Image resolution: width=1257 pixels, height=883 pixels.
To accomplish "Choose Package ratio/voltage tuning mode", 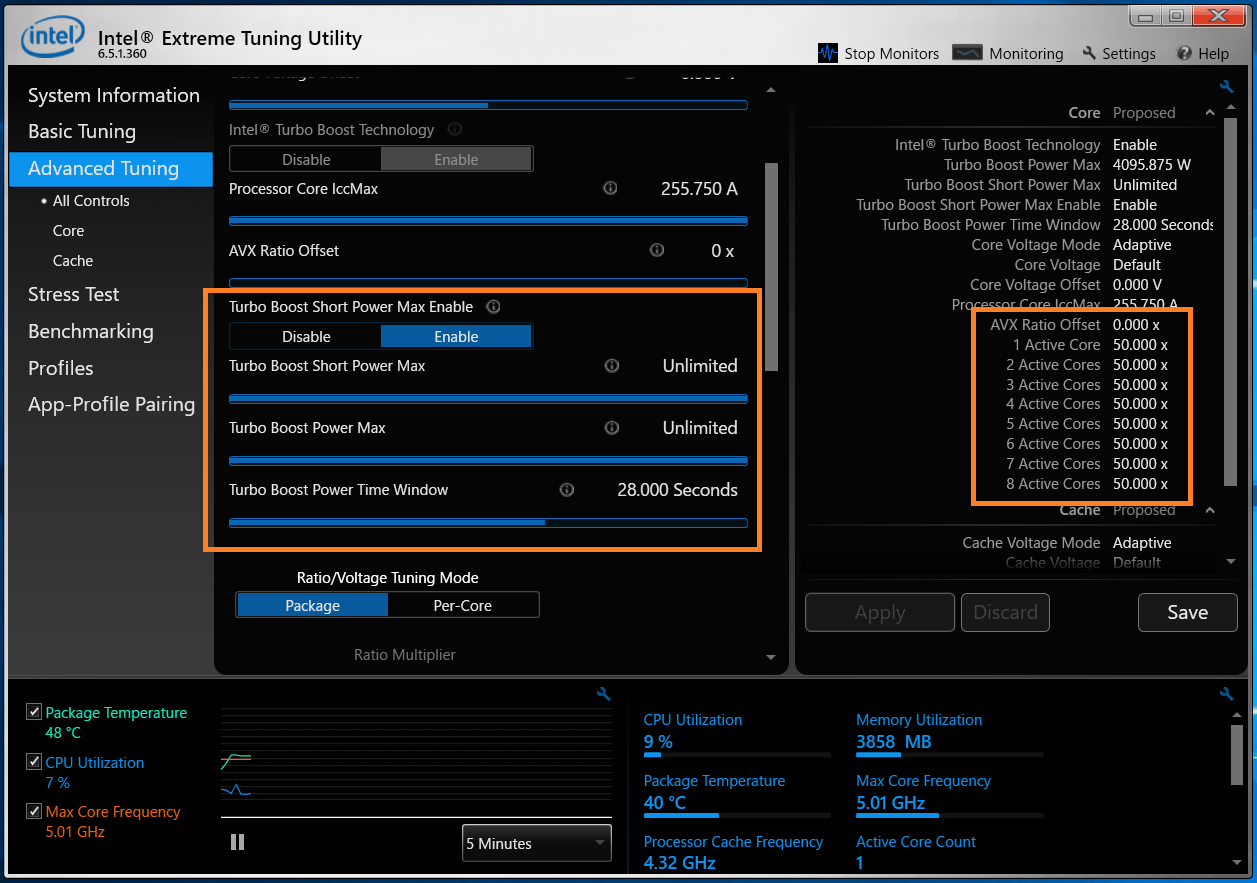I will pos(312,605).
